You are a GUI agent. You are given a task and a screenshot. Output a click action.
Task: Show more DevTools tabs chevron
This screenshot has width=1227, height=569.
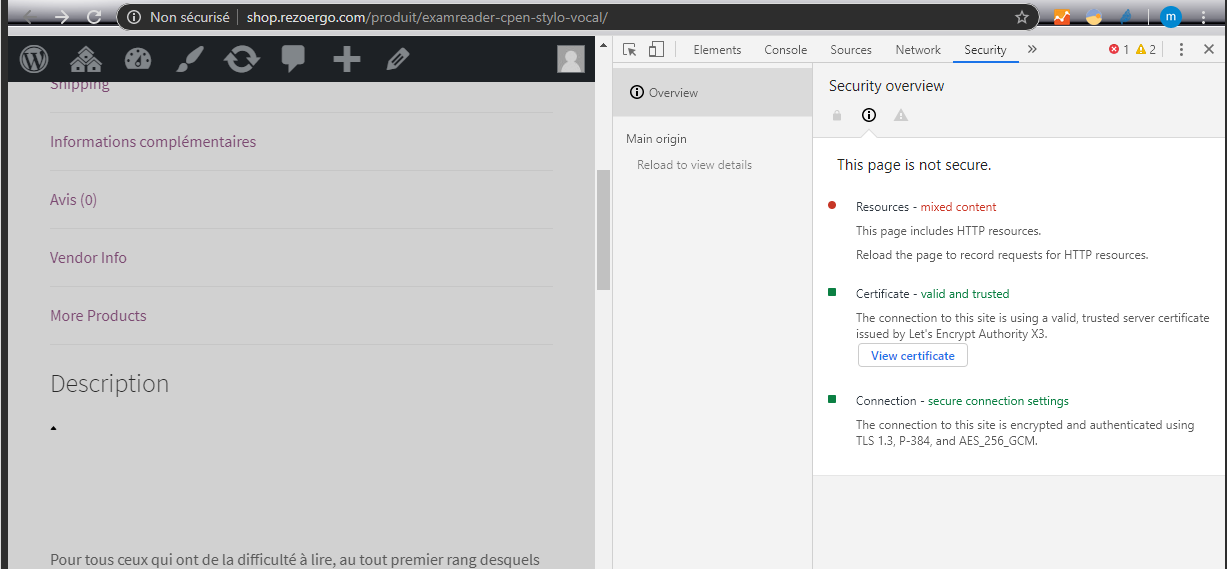(x=1032, y=49)
